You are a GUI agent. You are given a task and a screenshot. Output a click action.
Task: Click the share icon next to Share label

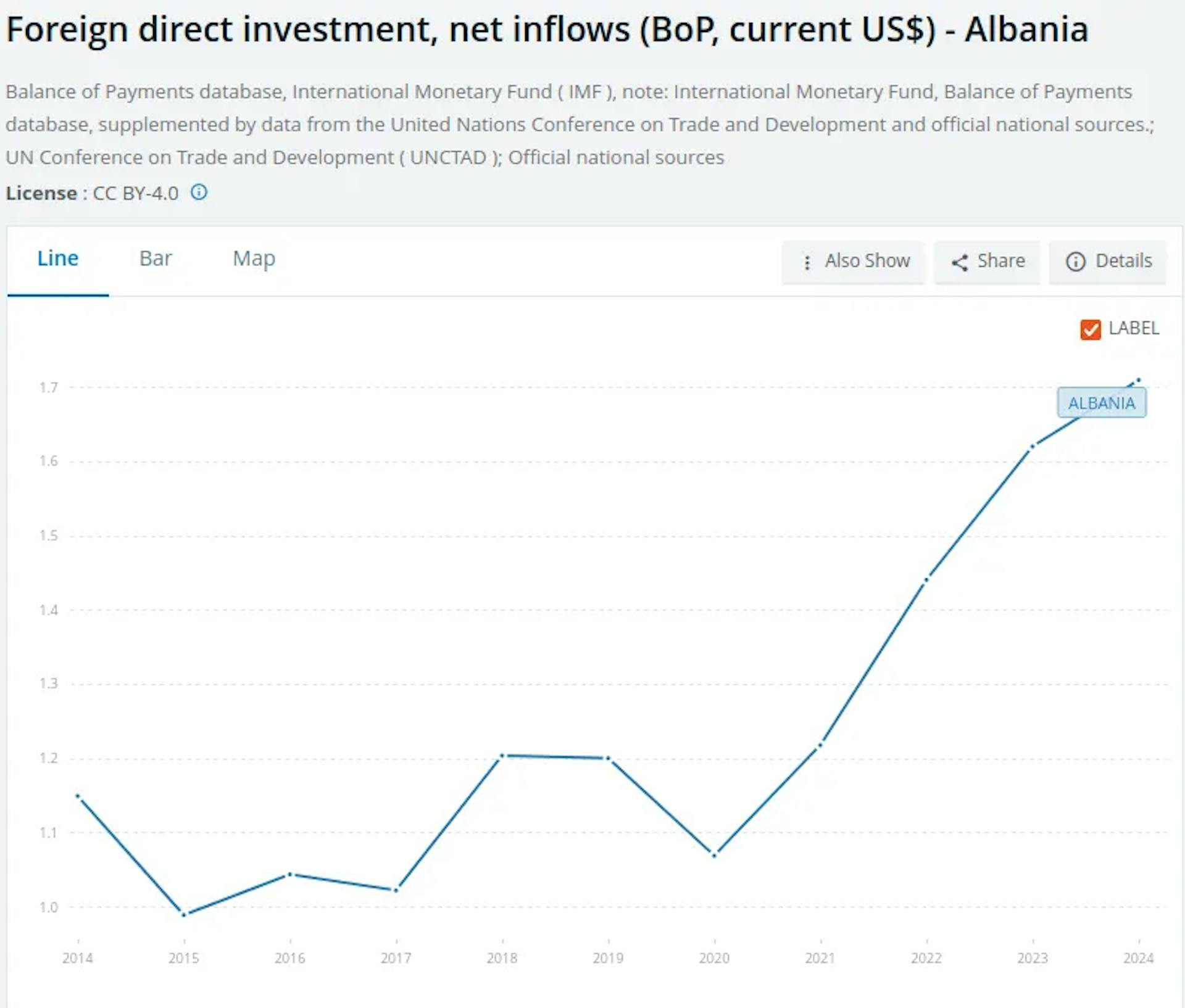point(959,262)
